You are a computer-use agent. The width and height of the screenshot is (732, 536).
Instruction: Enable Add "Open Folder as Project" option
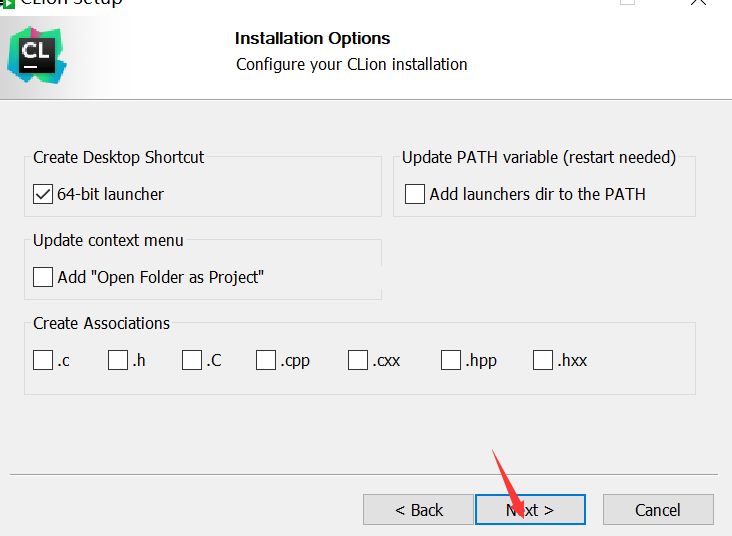point(43,277)
